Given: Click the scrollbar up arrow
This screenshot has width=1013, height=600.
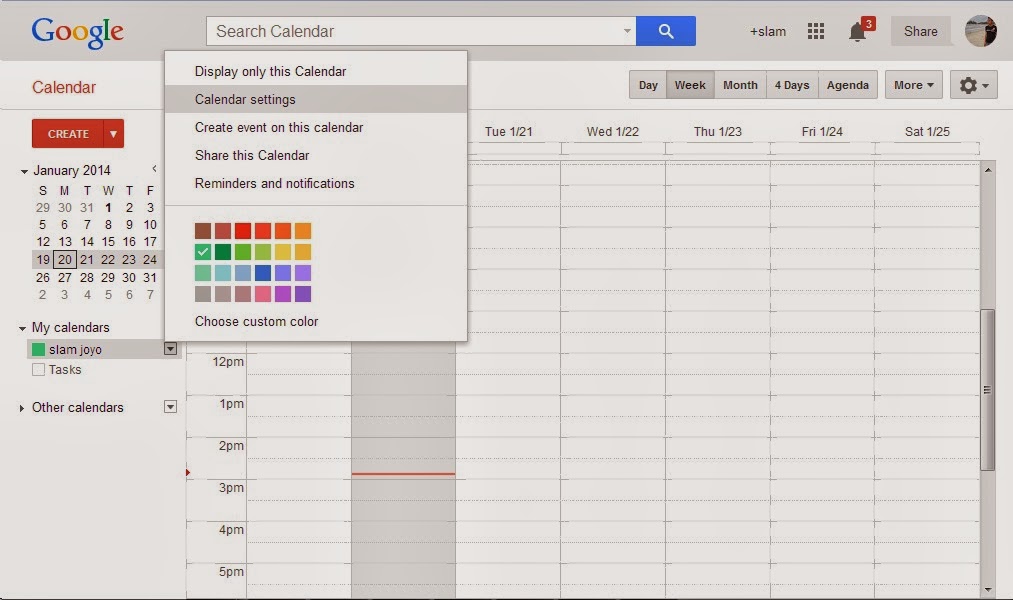Looking at the screenshot, I should coord(988,170).
